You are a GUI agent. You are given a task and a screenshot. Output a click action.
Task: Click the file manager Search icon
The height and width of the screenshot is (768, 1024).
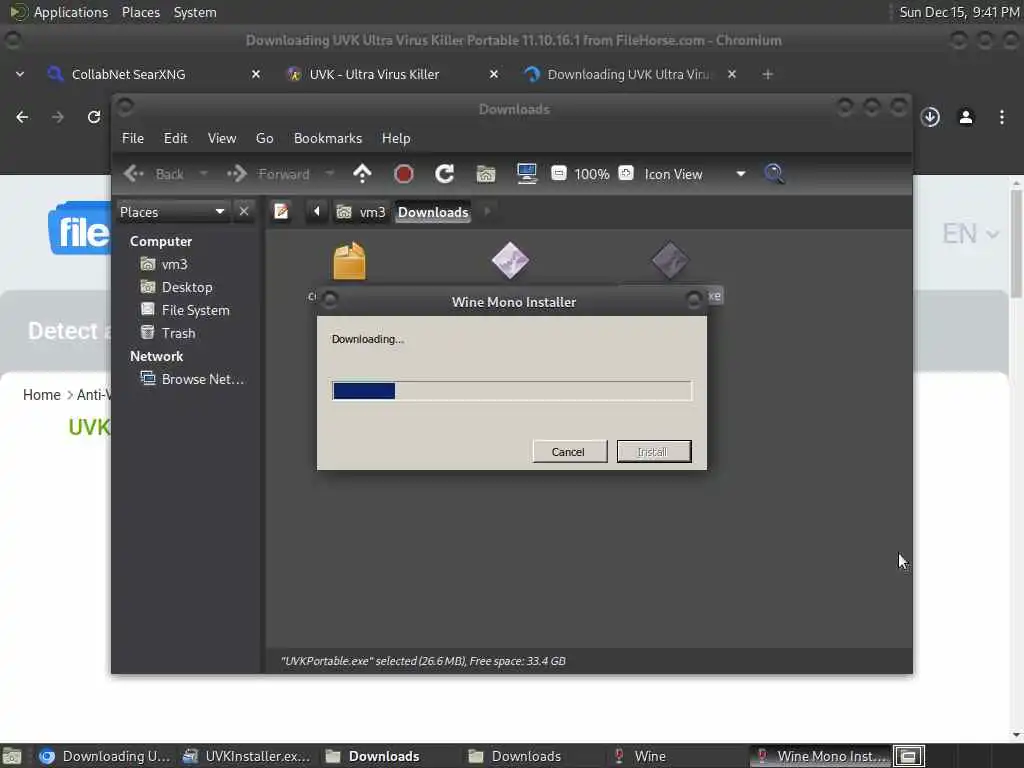pyautogui.click(x=774, y=174)
